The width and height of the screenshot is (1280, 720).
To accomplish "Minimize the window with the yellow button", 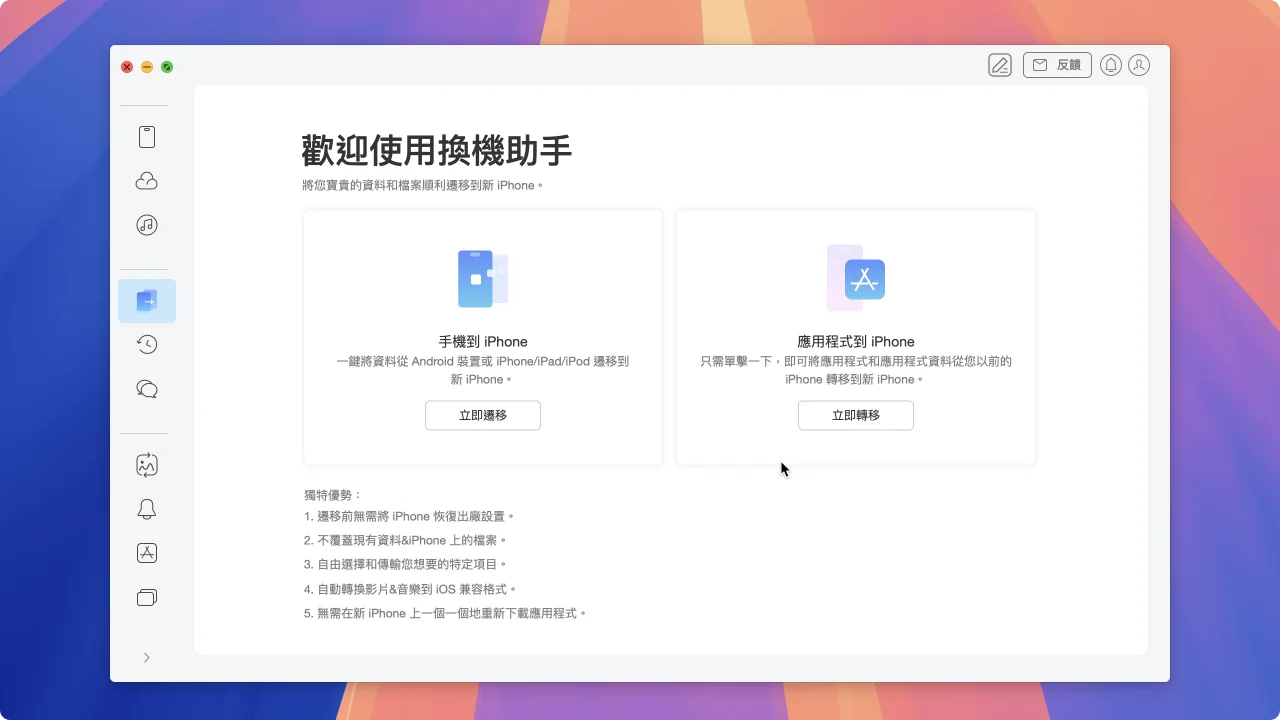I will pyautogui.click(x=147, y=67).
